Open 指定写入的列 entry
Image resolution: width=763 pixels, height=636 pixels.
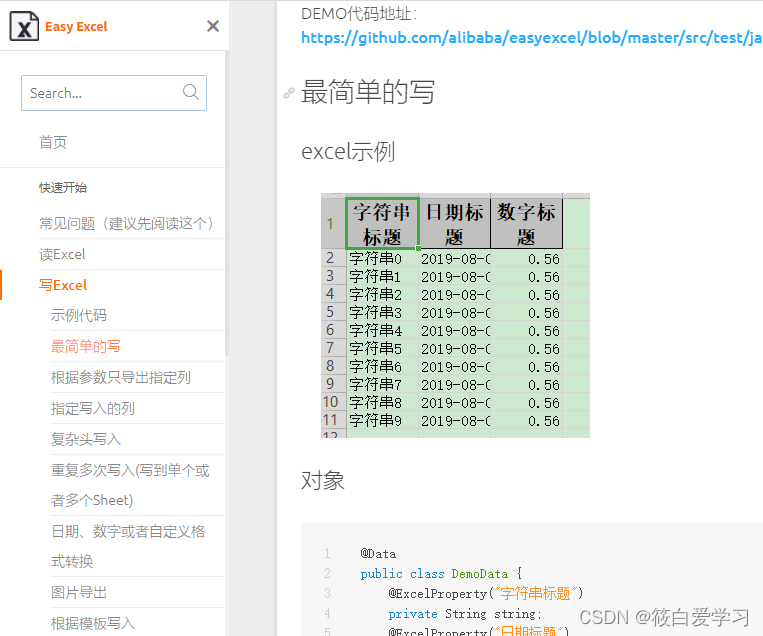pos(92,409)
